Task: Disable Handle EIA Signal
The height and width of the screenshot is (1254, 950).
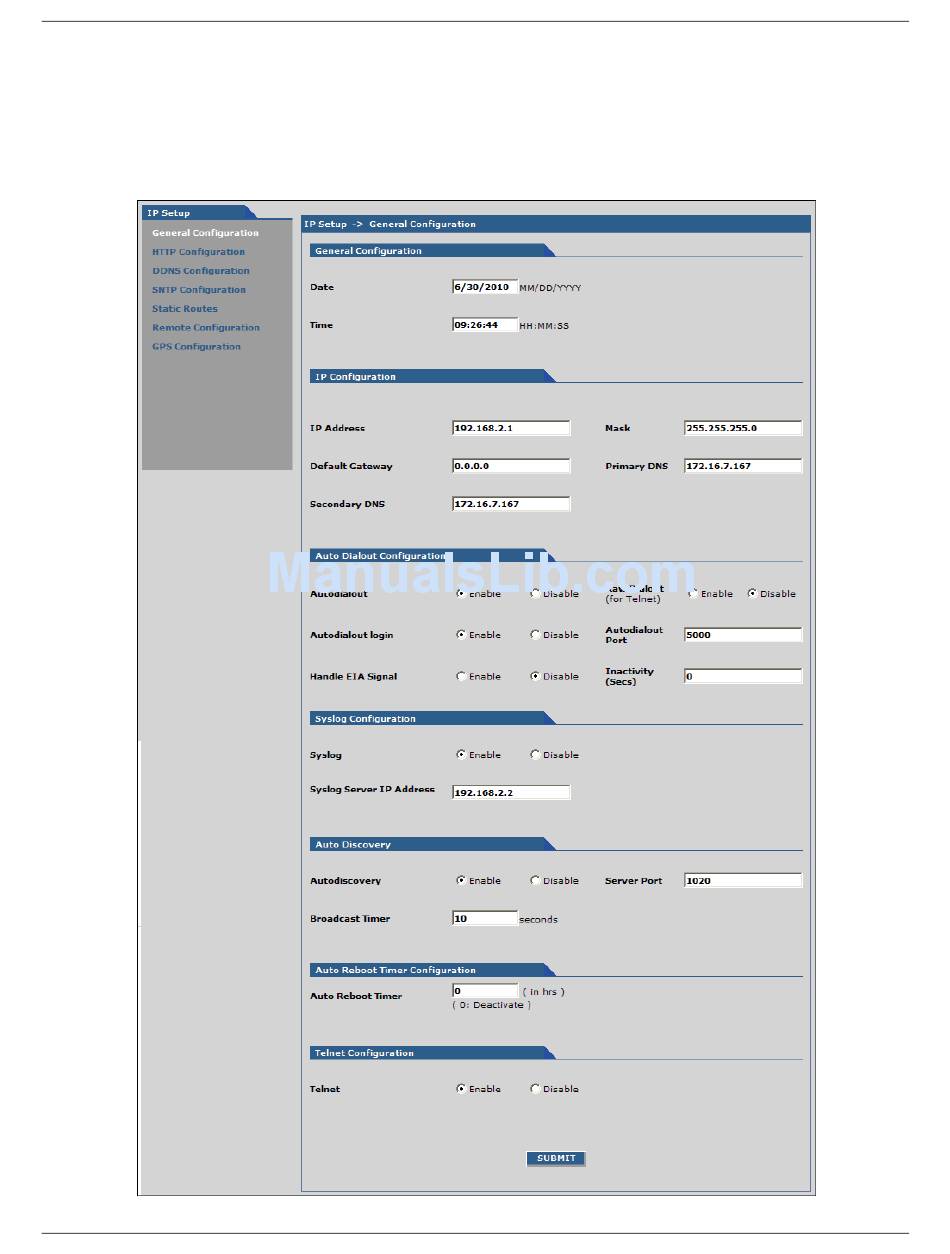Action: point(535,677)
